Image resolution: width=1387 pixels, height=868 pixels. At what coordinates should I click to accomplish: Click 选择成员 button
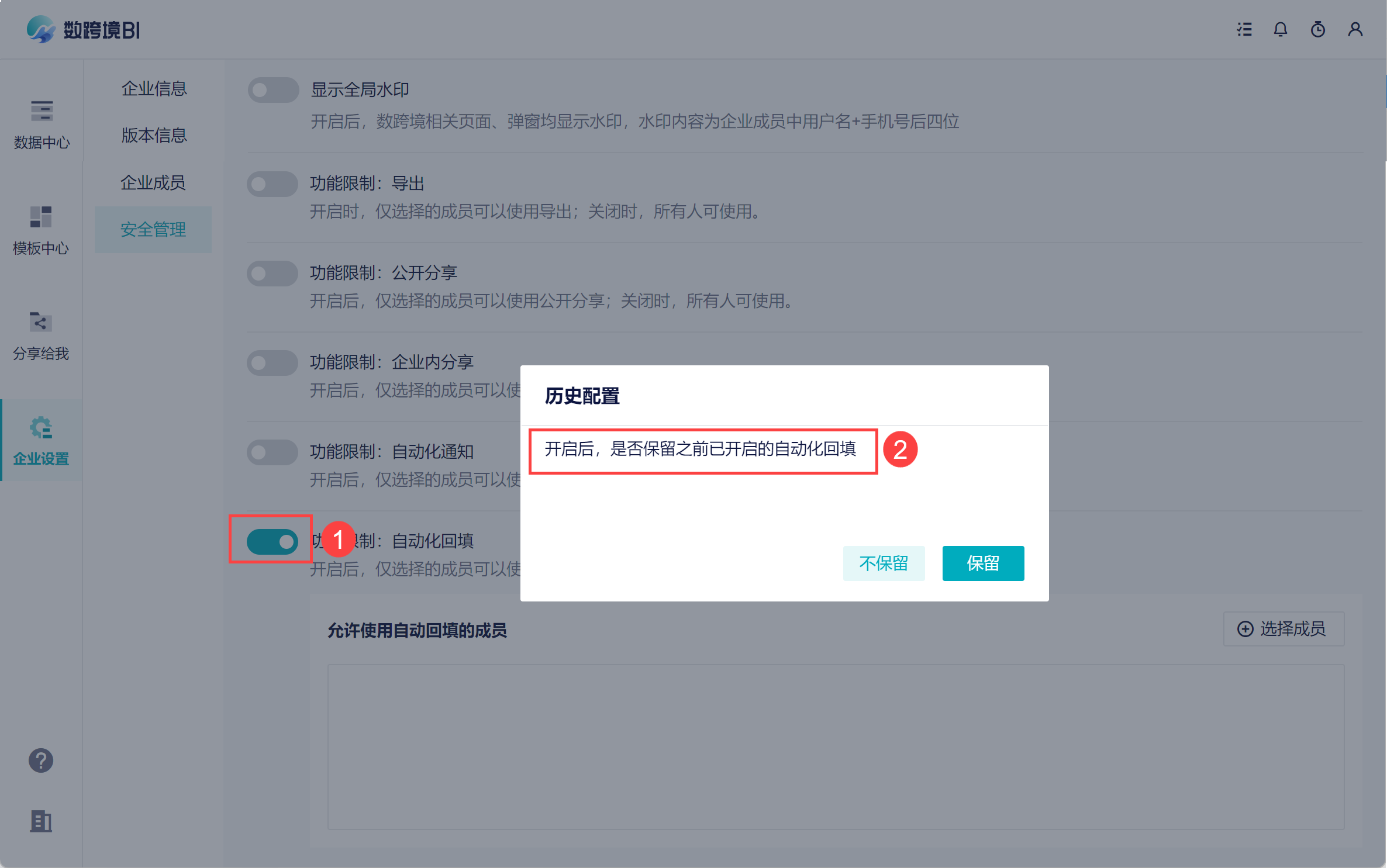(x=1283, y=629)
